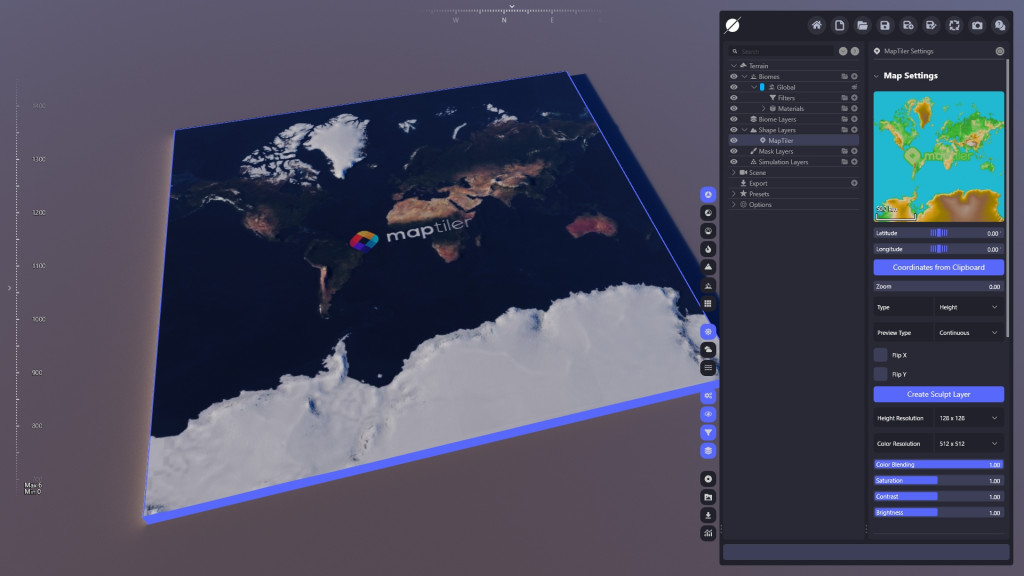This screenshot has width=1024, height=576.
Task: Click the tree Search input field
Action: pyautogui.click(x=782, y=51)
